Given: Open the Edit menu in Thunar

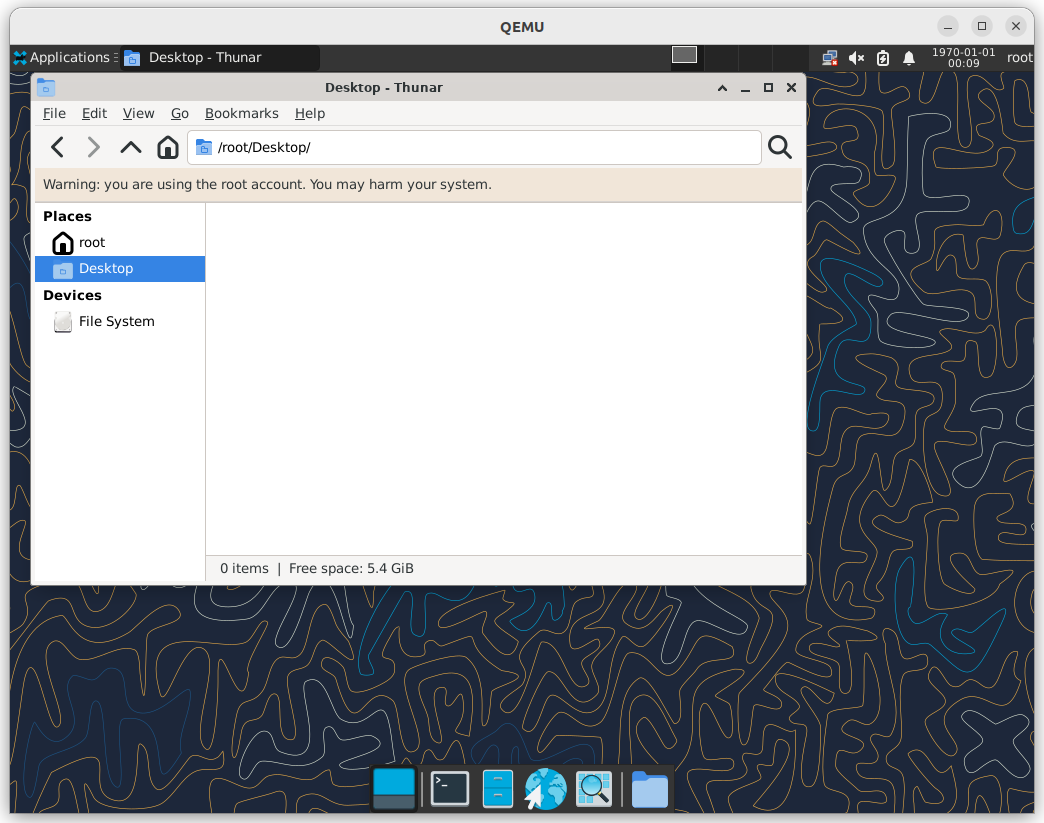Looking at the screenshot, I should [94, 113].
